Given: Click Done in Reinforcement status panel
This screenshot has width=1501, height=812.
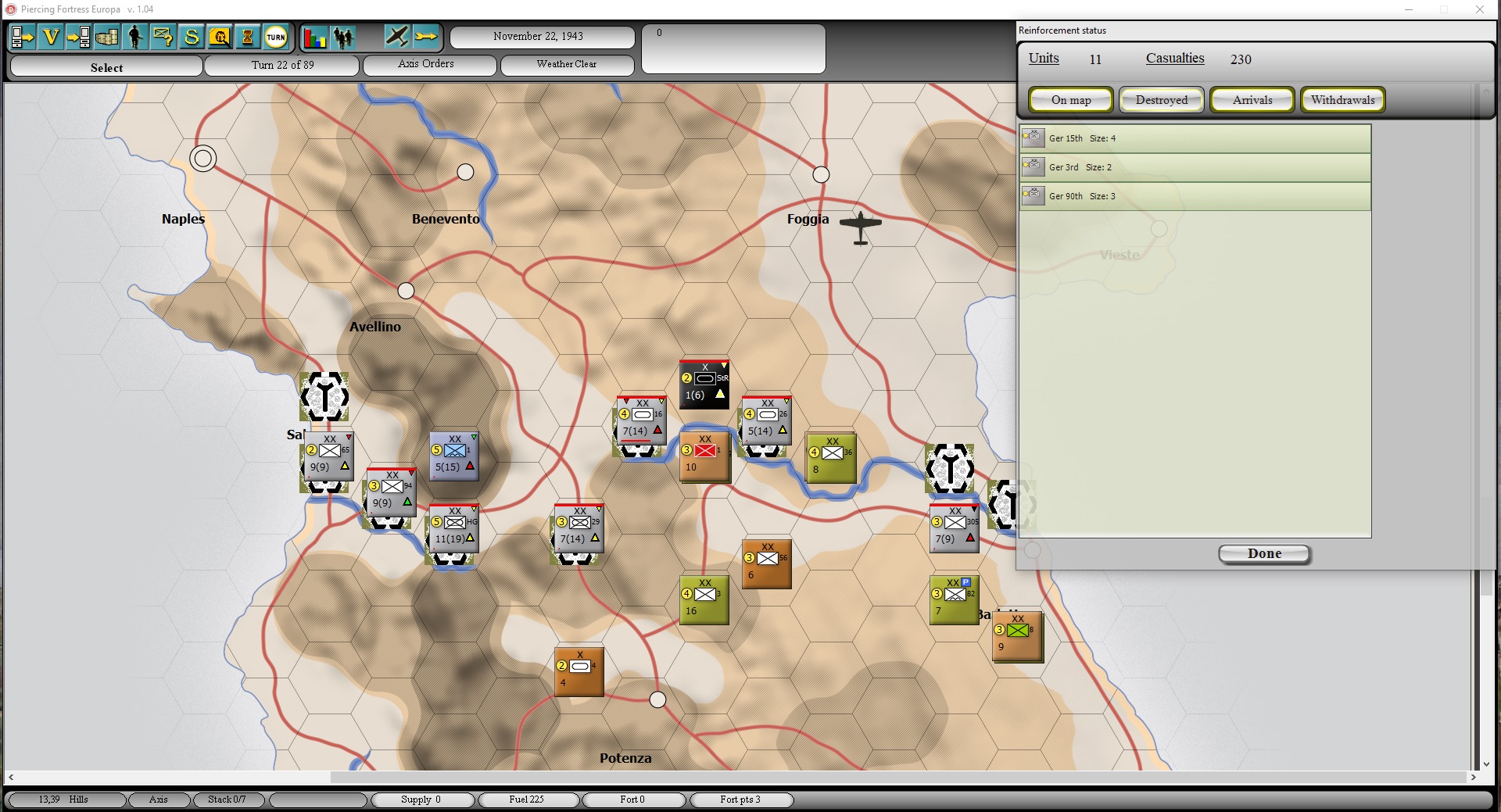Looking at the screenshot, I should click(1264, 554).
